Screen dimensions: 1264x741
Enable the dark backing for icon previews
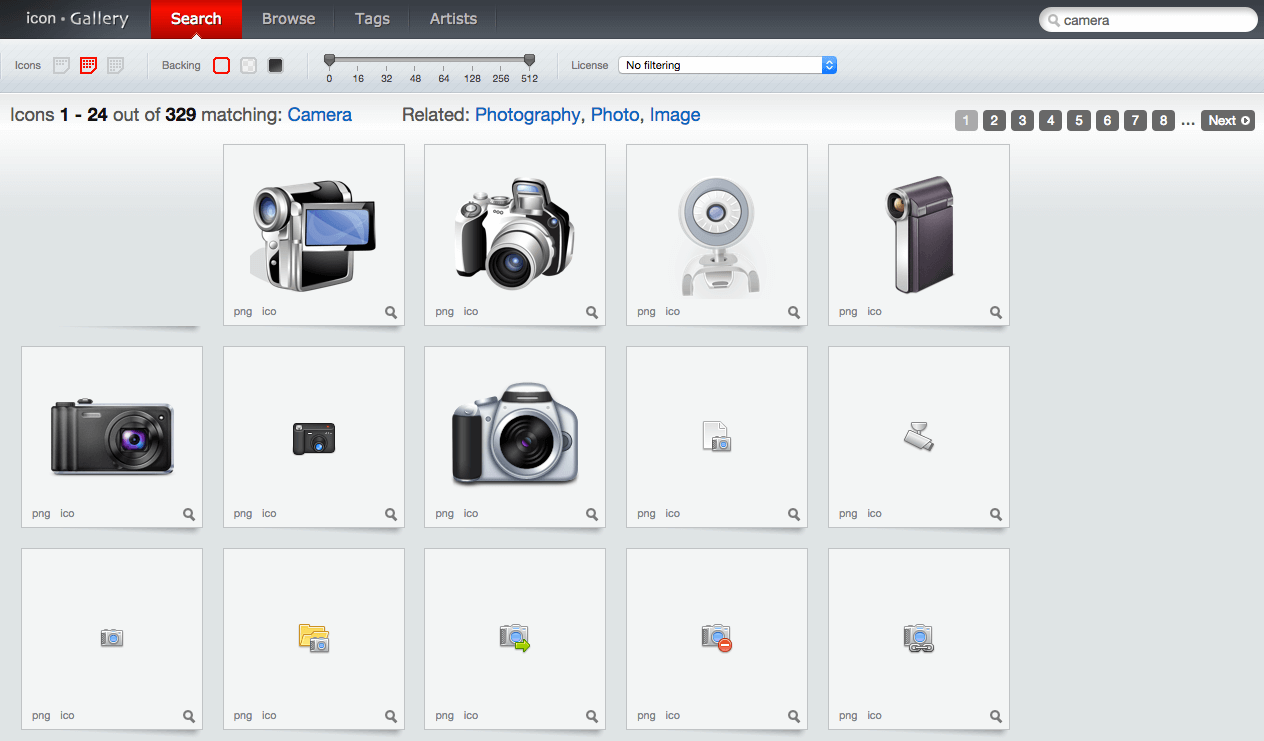click(275, 64)
